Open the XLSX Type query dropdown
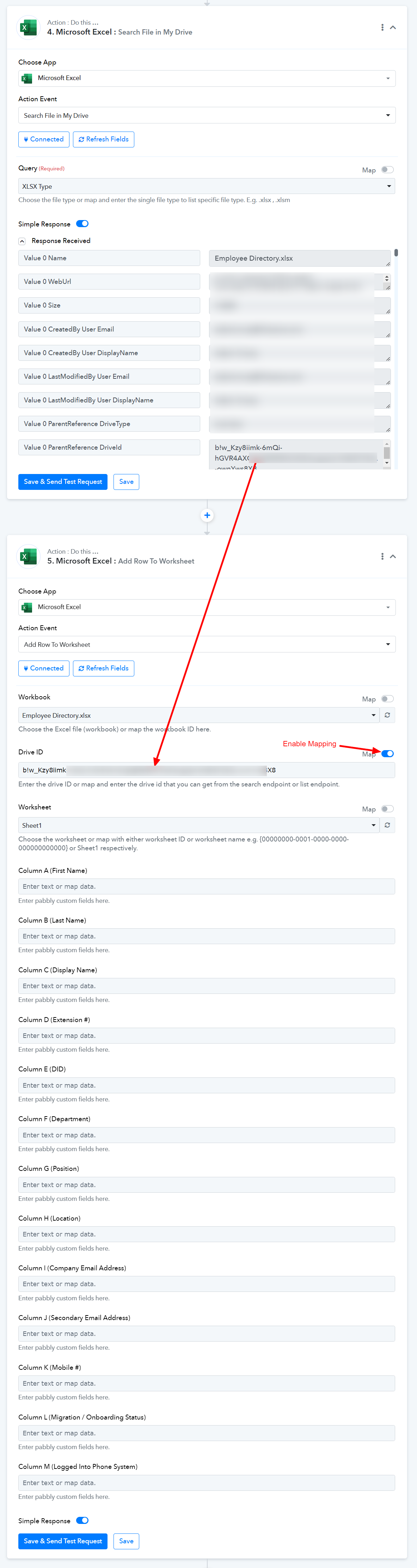 (206, 186)
